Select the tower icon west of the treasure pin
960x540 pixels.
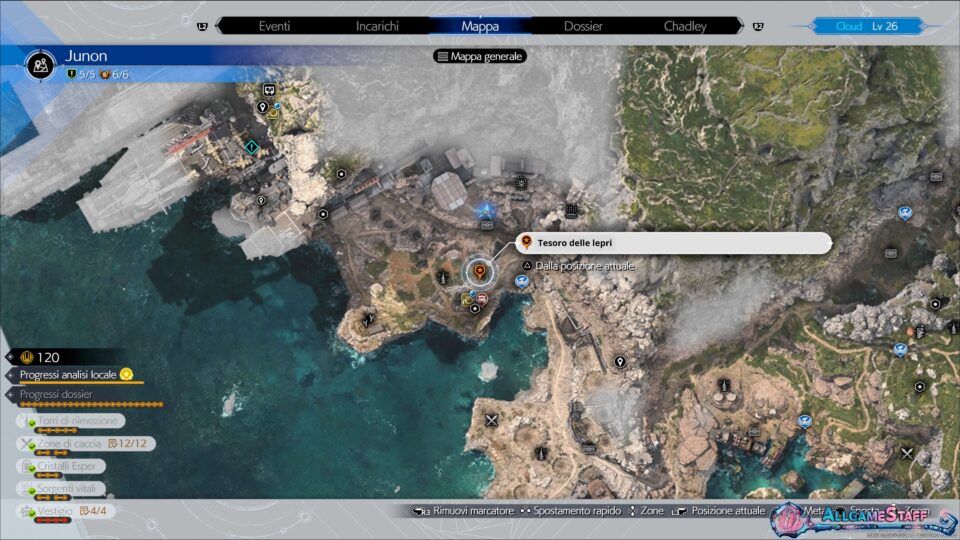443,277
